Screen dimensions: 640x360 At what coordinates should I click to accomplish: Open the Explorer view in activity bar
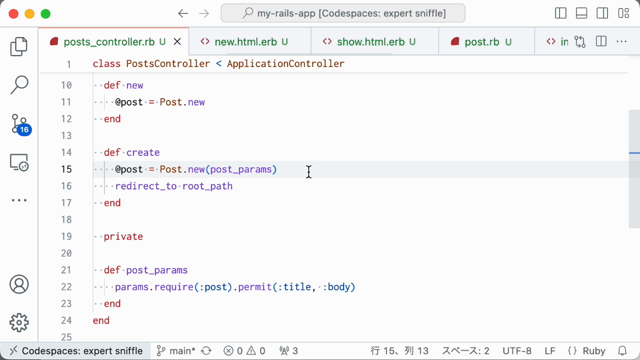click(19, 46)
